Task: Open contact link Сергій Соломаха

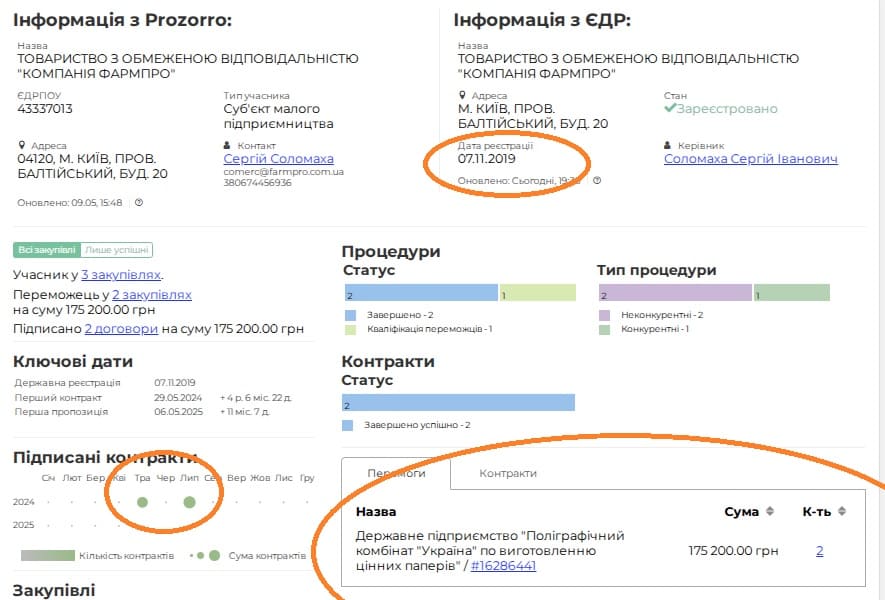Action: click(278, 159)
